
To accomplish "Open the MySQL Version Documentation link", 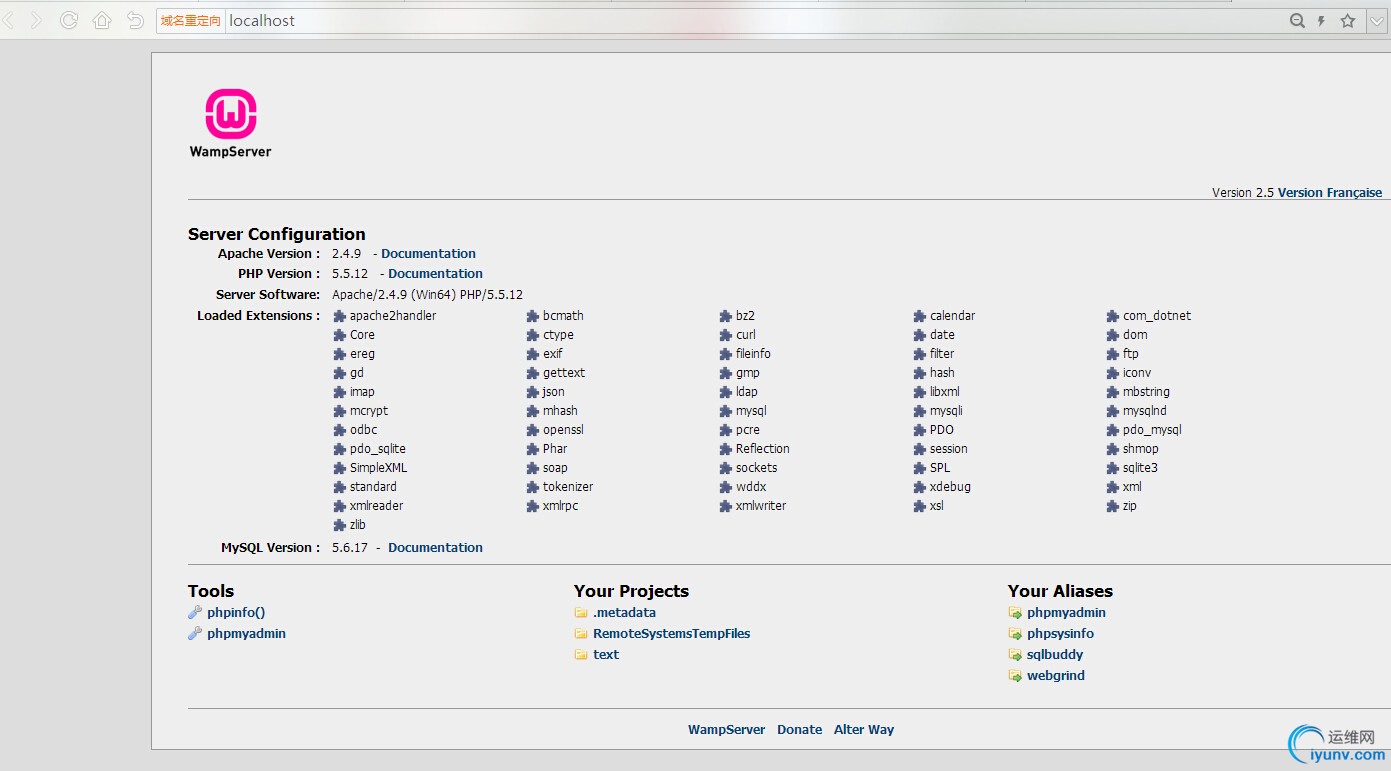I will tap(435, 548).
